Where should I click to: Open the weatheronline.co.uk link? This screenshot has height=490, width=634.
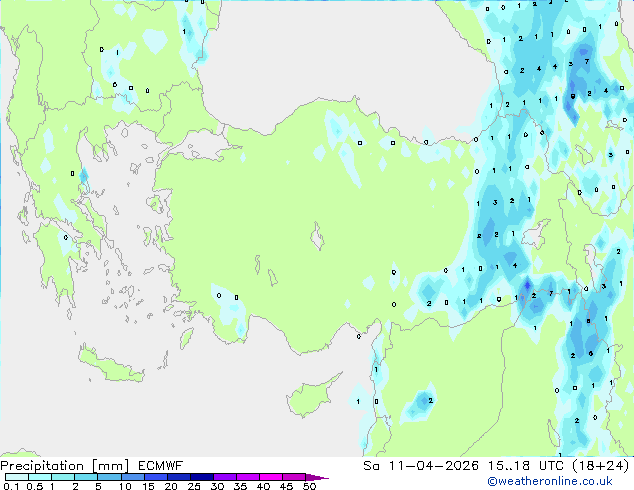pyautogui.click(x=550, y=481)
